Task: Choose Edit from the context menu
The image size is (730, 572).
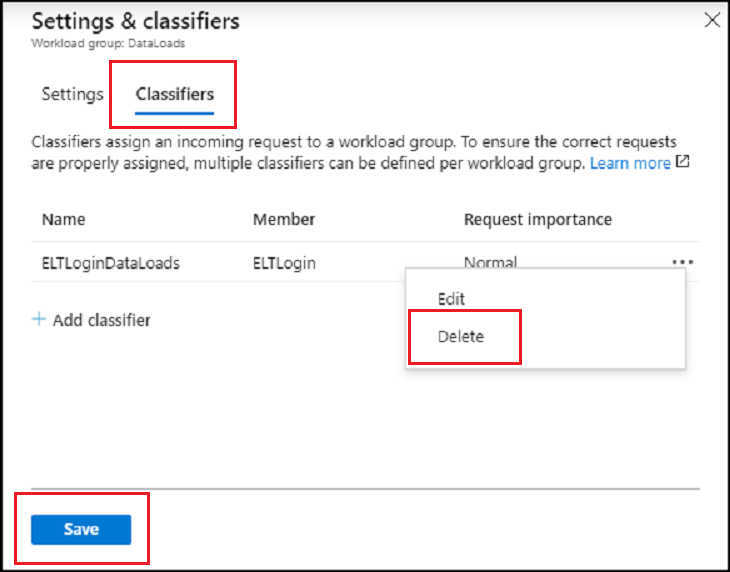Action: pos(451,299)
